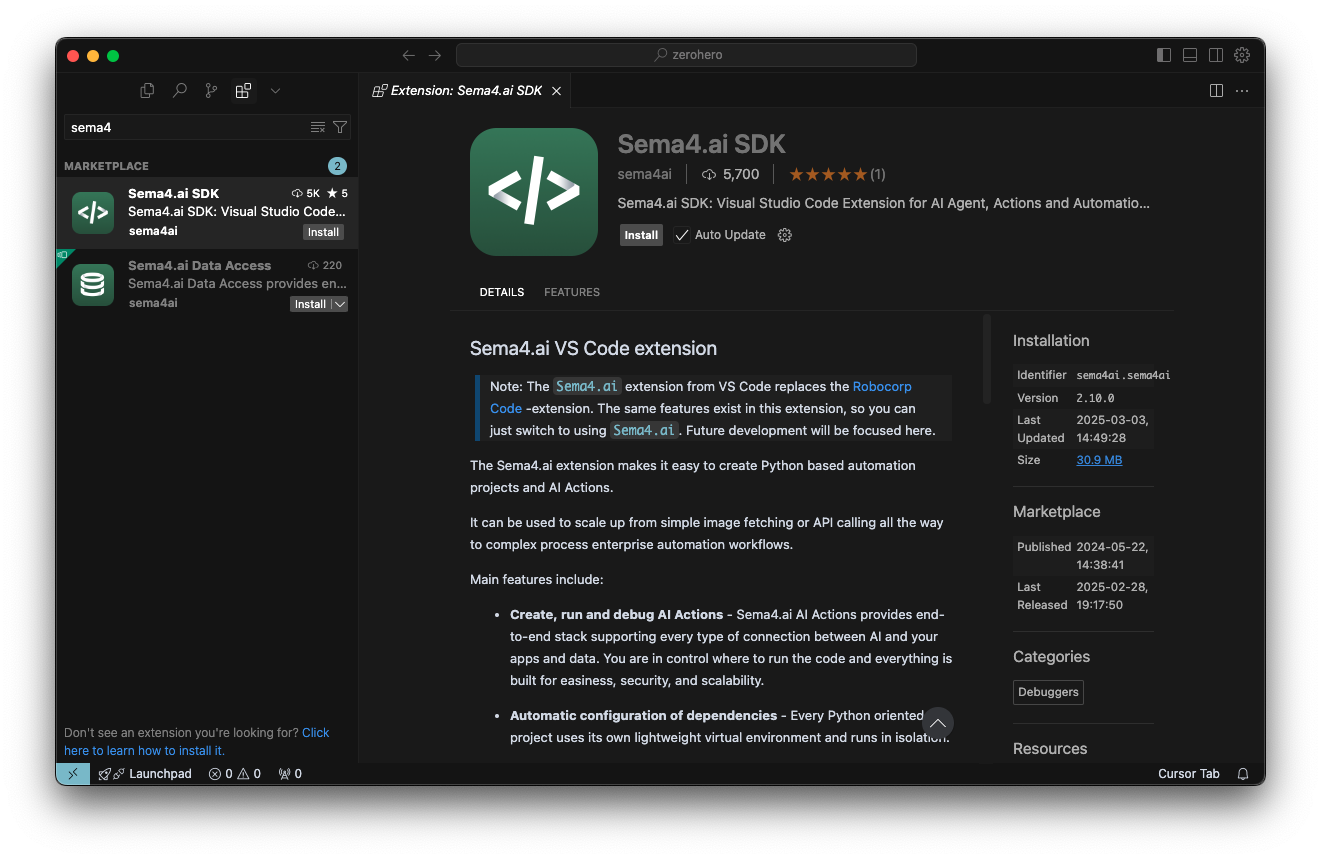Open the Explorer view icon
Screen dimensions: 1321x859
[x=147, y=90]
